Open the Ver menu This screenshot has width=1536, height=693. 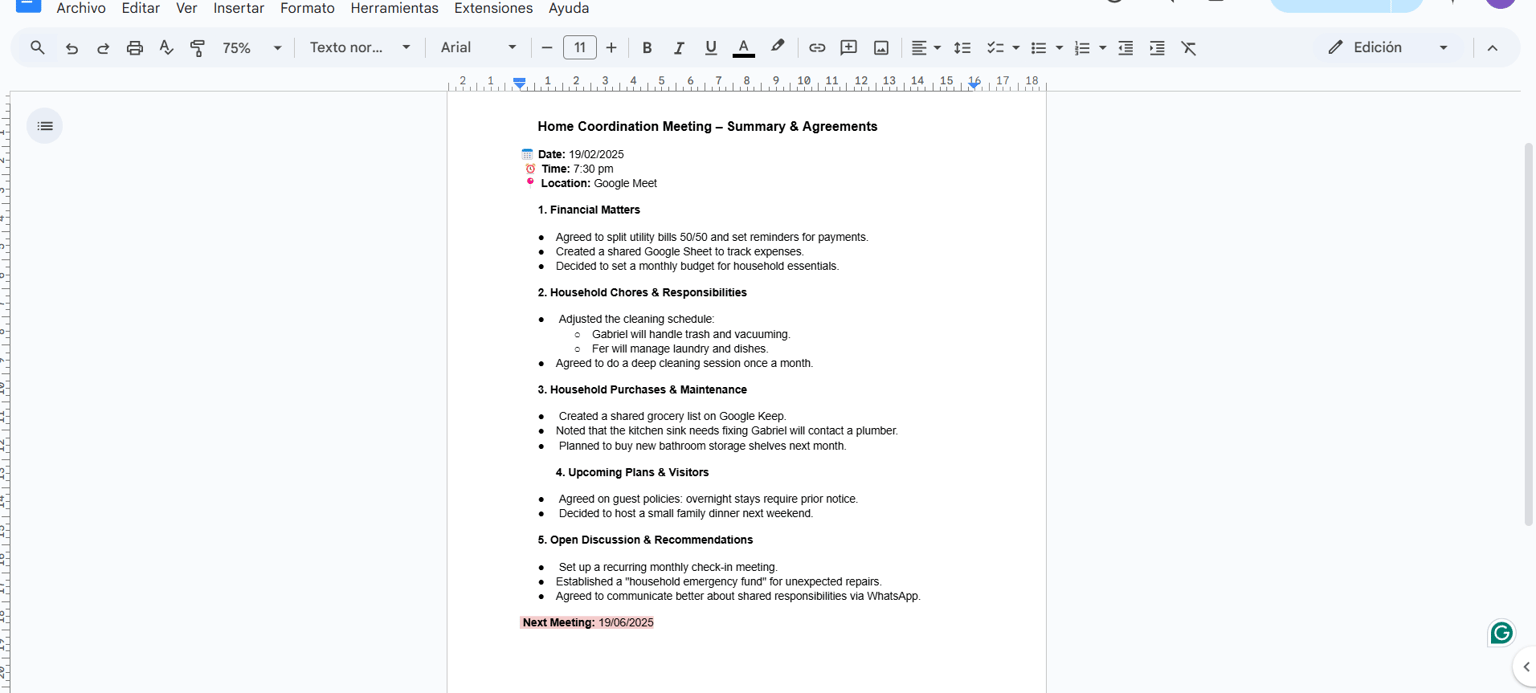coord(186,8)
